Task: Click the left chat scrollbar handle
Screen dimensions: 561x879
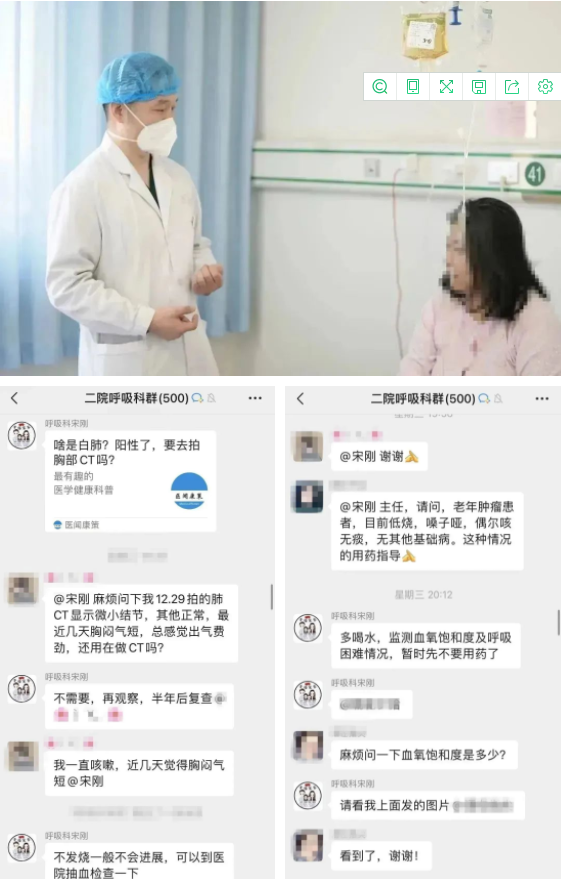Action: (272, 597)
